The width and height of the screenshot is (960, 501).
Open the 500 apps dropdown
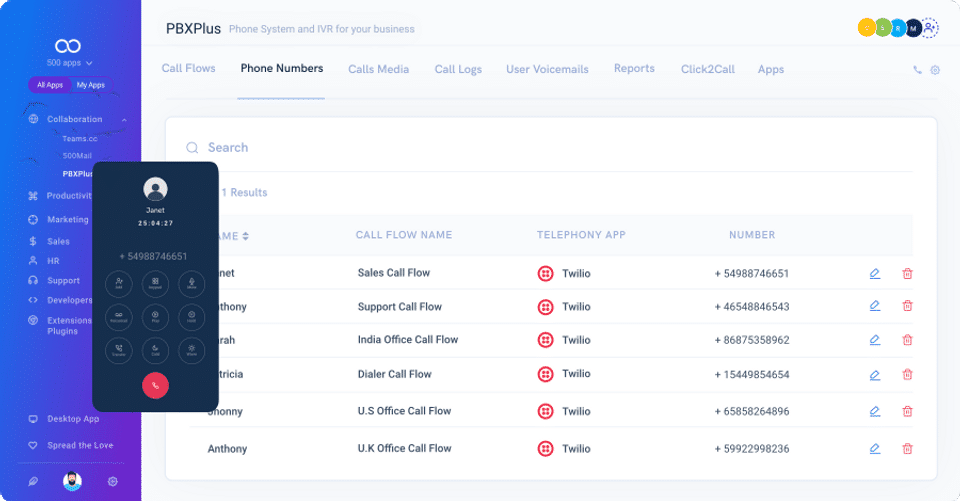click(68, 62)
